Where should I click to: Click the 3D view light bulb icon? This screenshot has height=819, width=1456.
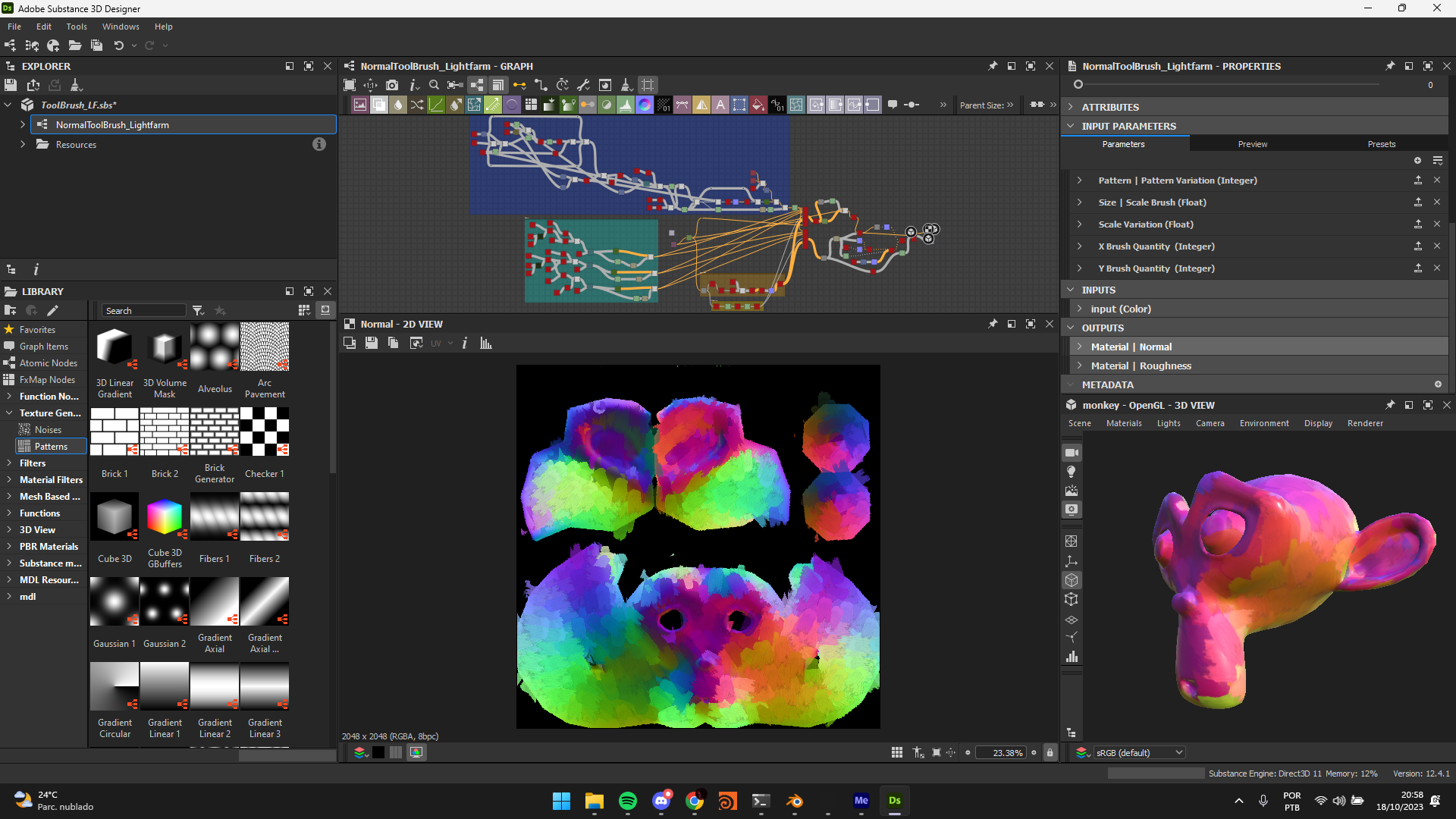click(1072, 472)
